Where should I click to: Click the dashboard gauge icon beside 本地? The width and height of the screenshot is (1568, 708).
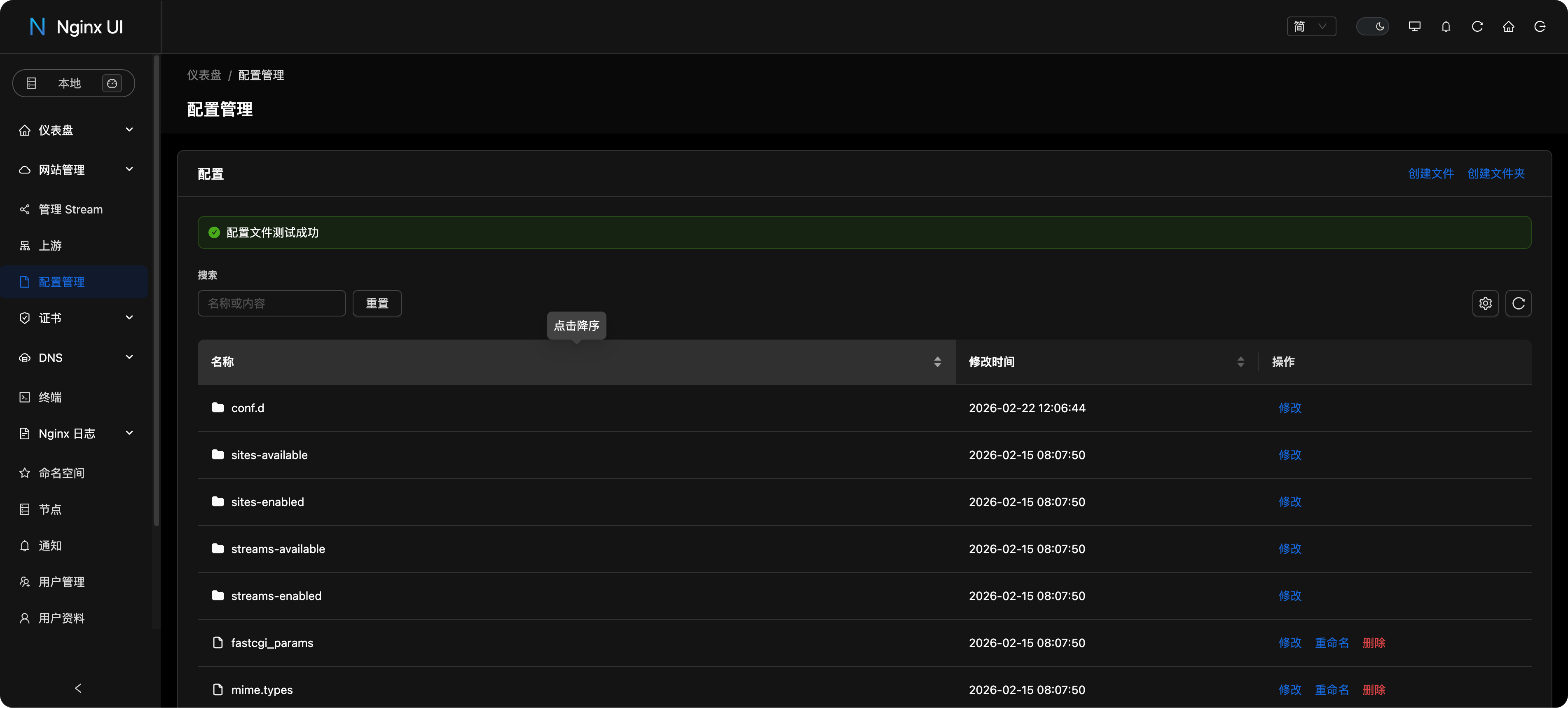tap(112, 83)
